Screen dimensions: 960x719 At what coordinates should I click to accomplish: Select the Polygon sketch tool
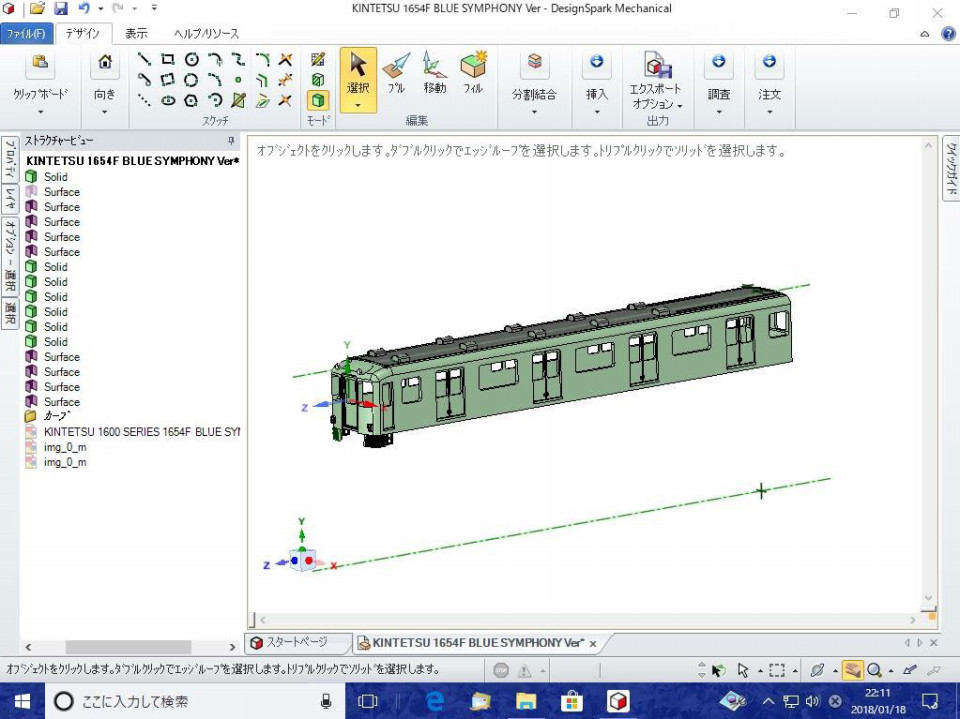tap(192, 100)
